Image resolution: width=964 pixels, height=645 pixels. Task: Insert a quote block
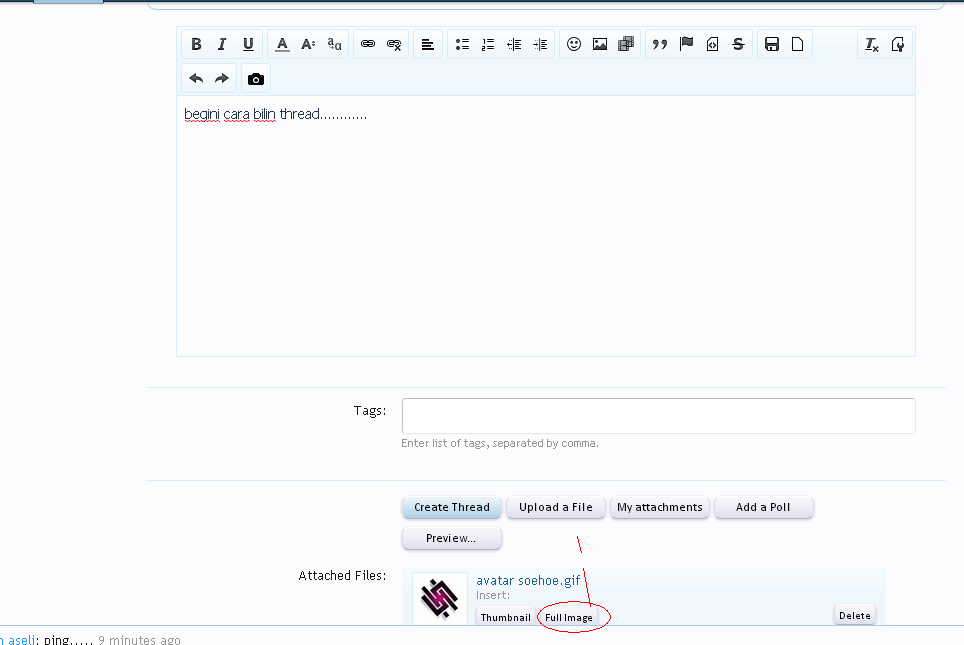coord(660,44)
